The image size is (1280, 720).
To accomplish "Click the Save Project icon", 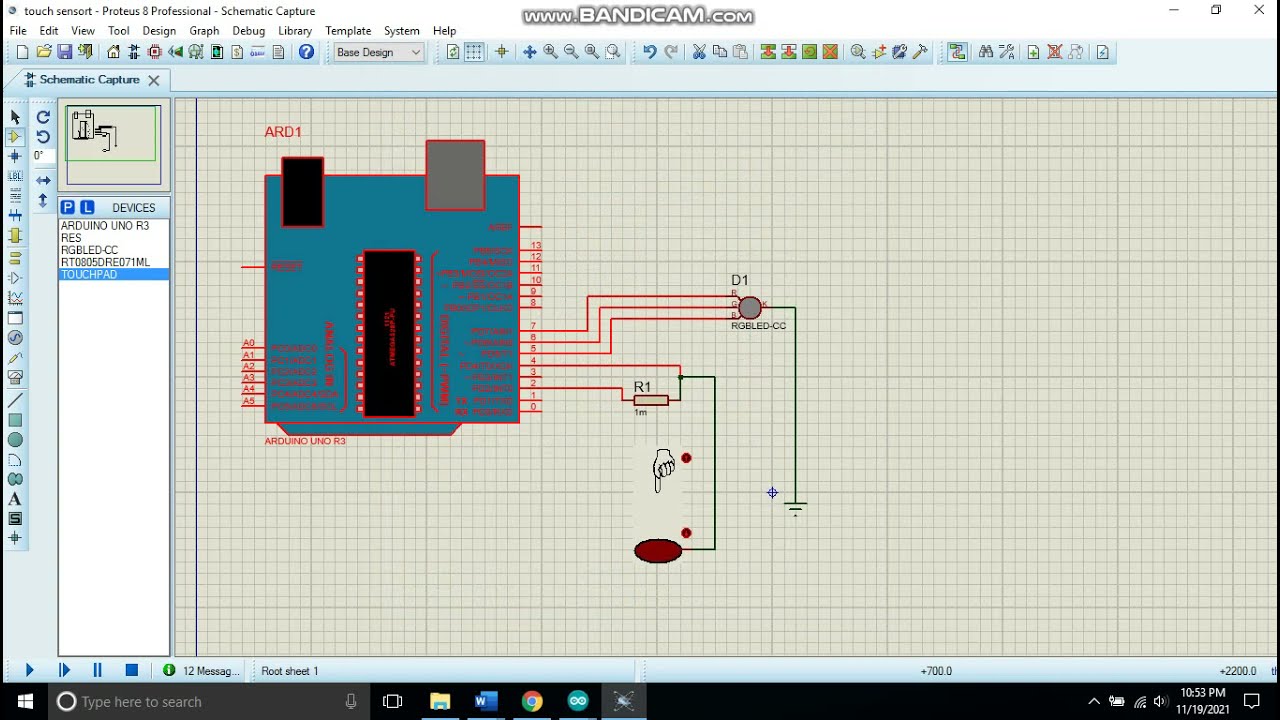I will pyautogui.click(x=65, y=52).
